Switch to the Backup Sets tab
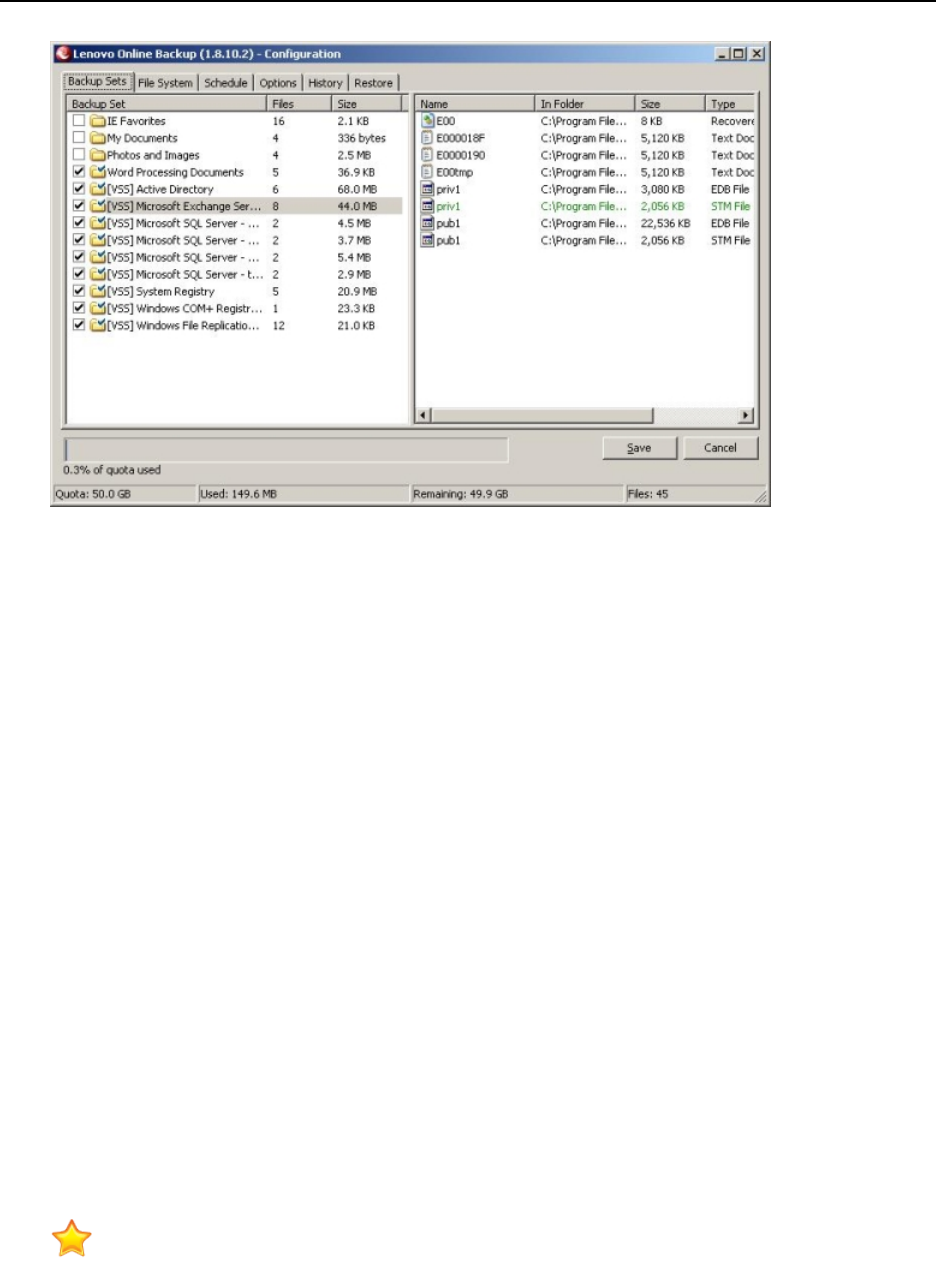The height and width of the screenshot is (1261, 936). pyautogui.click(x=97, y=81)
